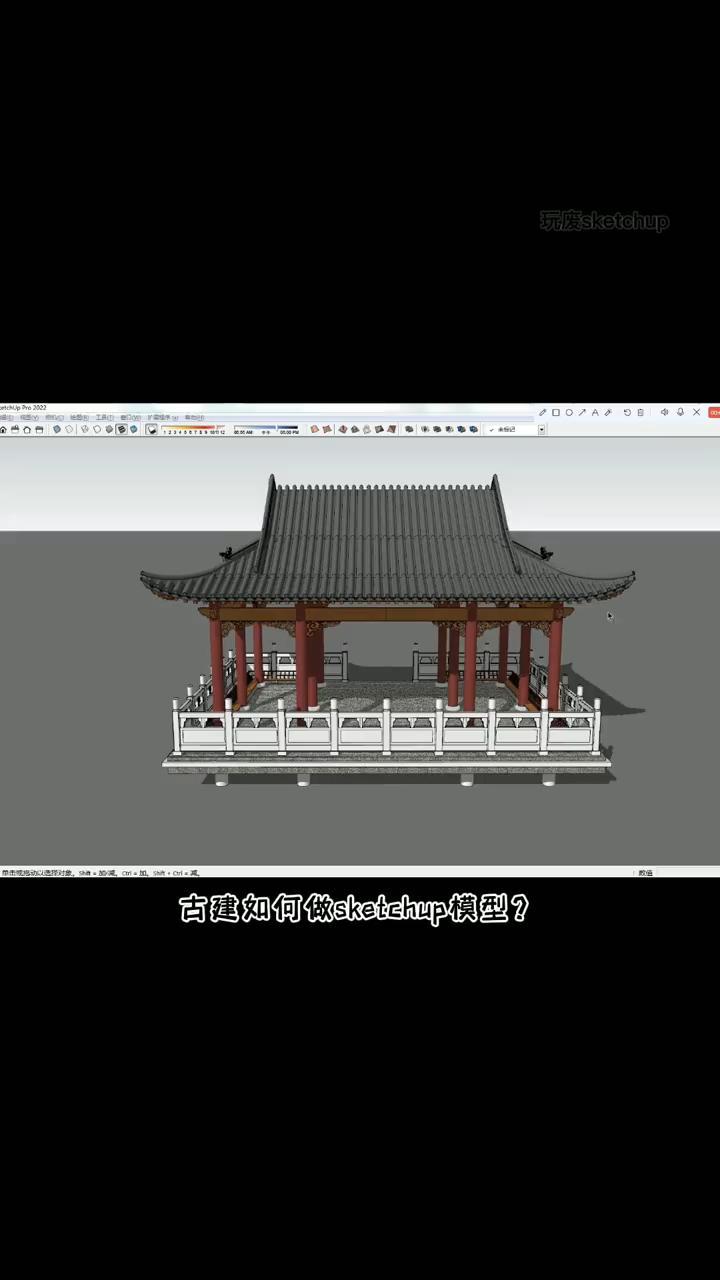The height and width of the screenshot is (1280, 720).
Task: Close the annotation toolbar with X
Action: pyautogui.click(x=697, y=412)
